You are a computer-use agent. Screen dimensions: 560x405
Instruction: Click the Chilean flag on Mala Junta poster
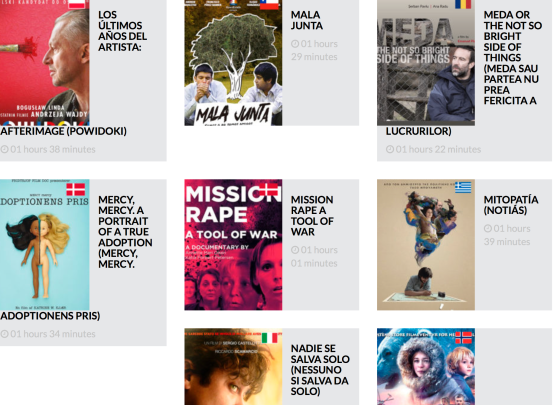pyautogui.click(x=269, y=4)
